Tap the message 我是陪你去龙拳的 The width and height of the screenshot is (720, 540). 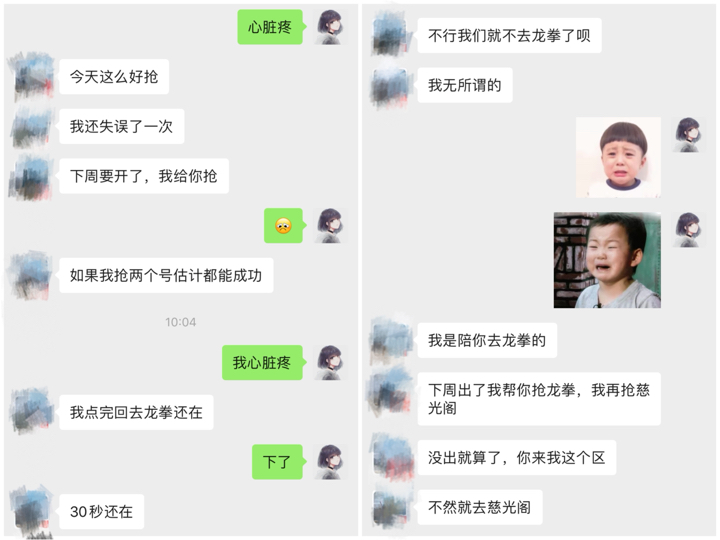tap(487, 340)
